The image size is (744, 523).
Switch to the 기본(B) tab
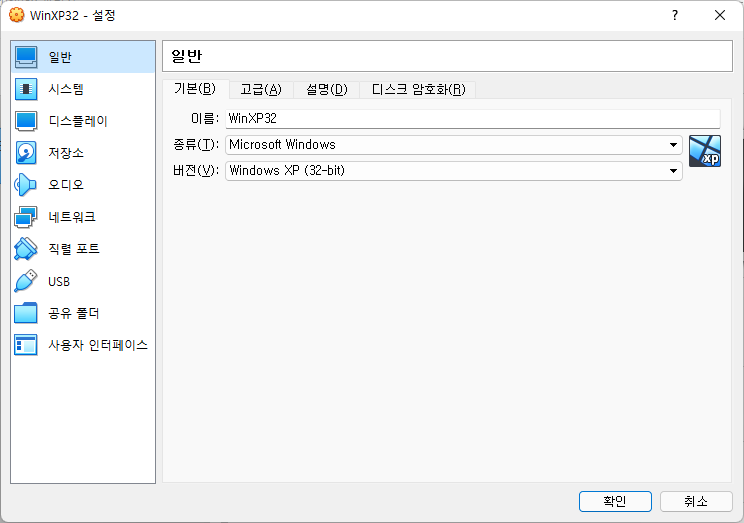click(x=195, y=89)
